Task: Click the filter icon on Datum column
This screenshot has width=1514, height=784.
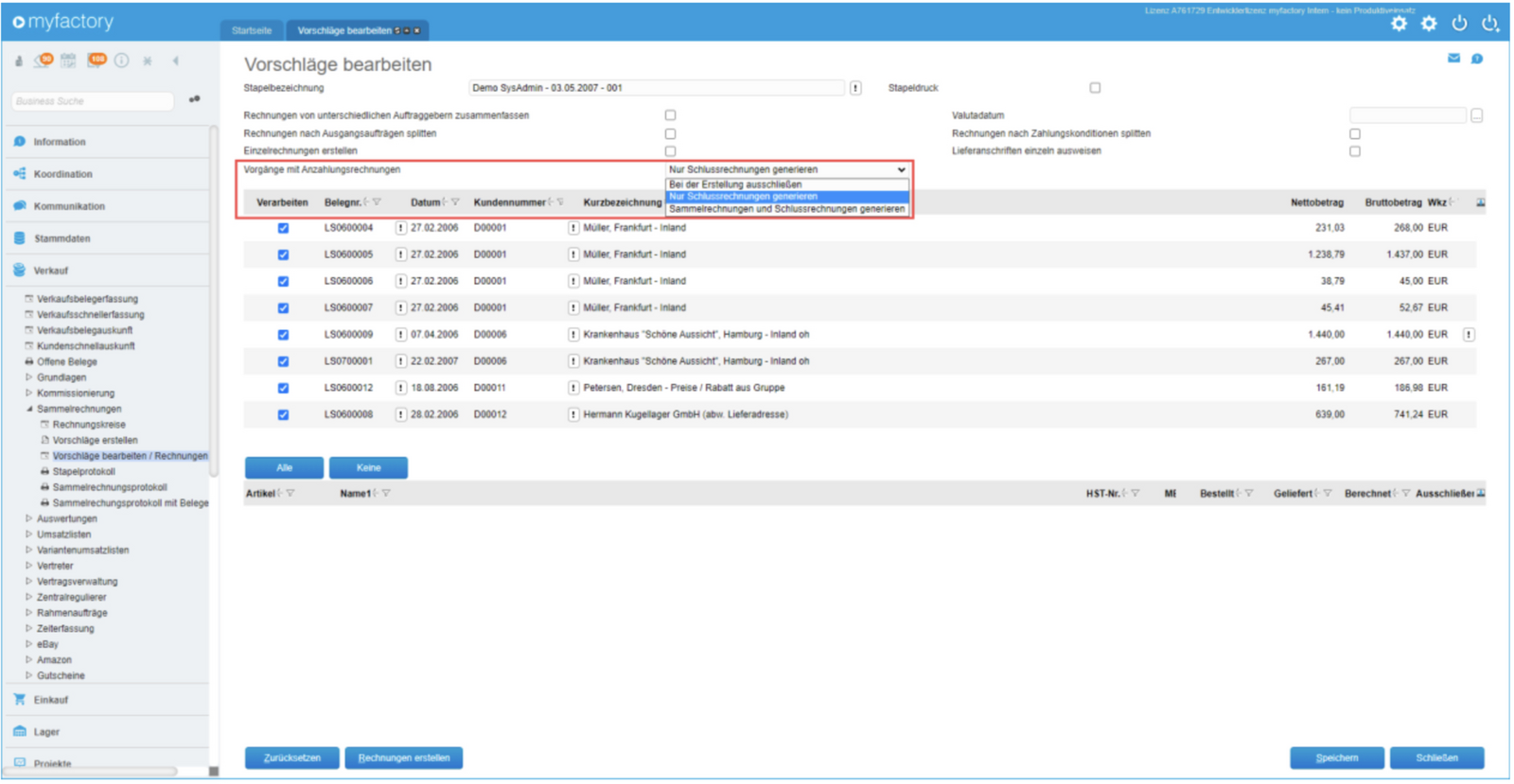Action: (x=455, y=202)
